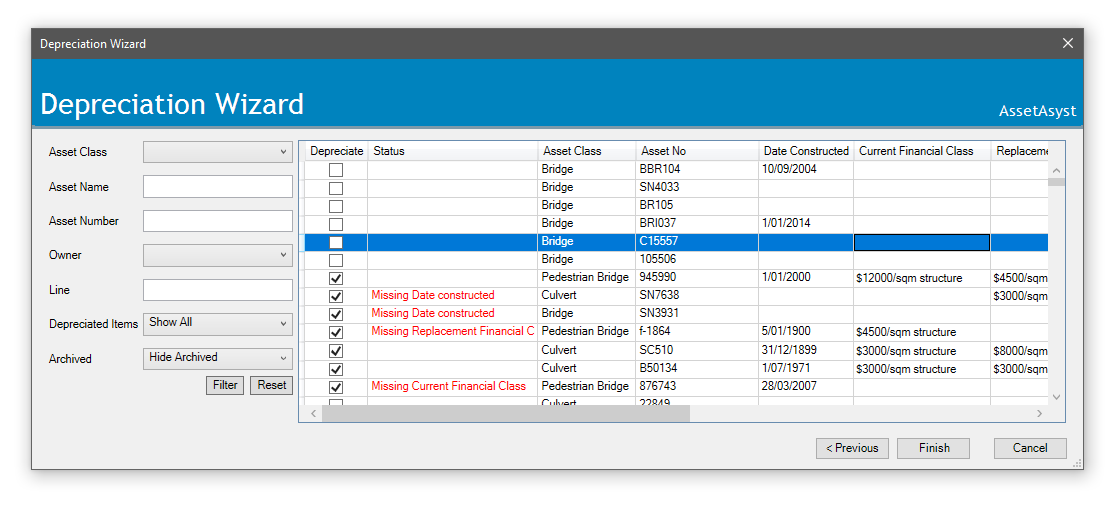The height and width of the screenshot is (507, 1116).
Task: Click the Reset button
Action: [271, 385]
